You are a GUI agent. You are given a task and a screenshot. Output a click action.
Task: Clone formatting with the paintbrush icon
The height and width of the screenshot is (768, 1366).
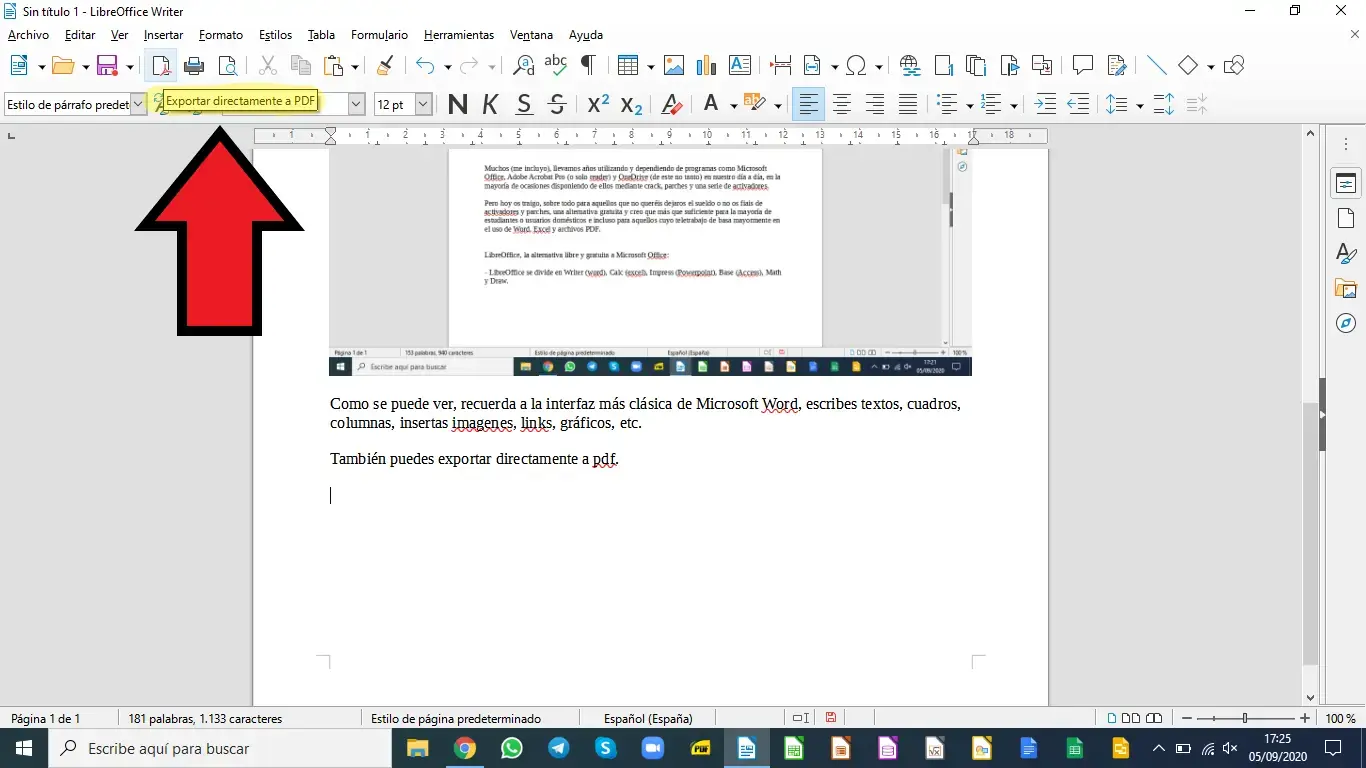click(x=384, y=66)
